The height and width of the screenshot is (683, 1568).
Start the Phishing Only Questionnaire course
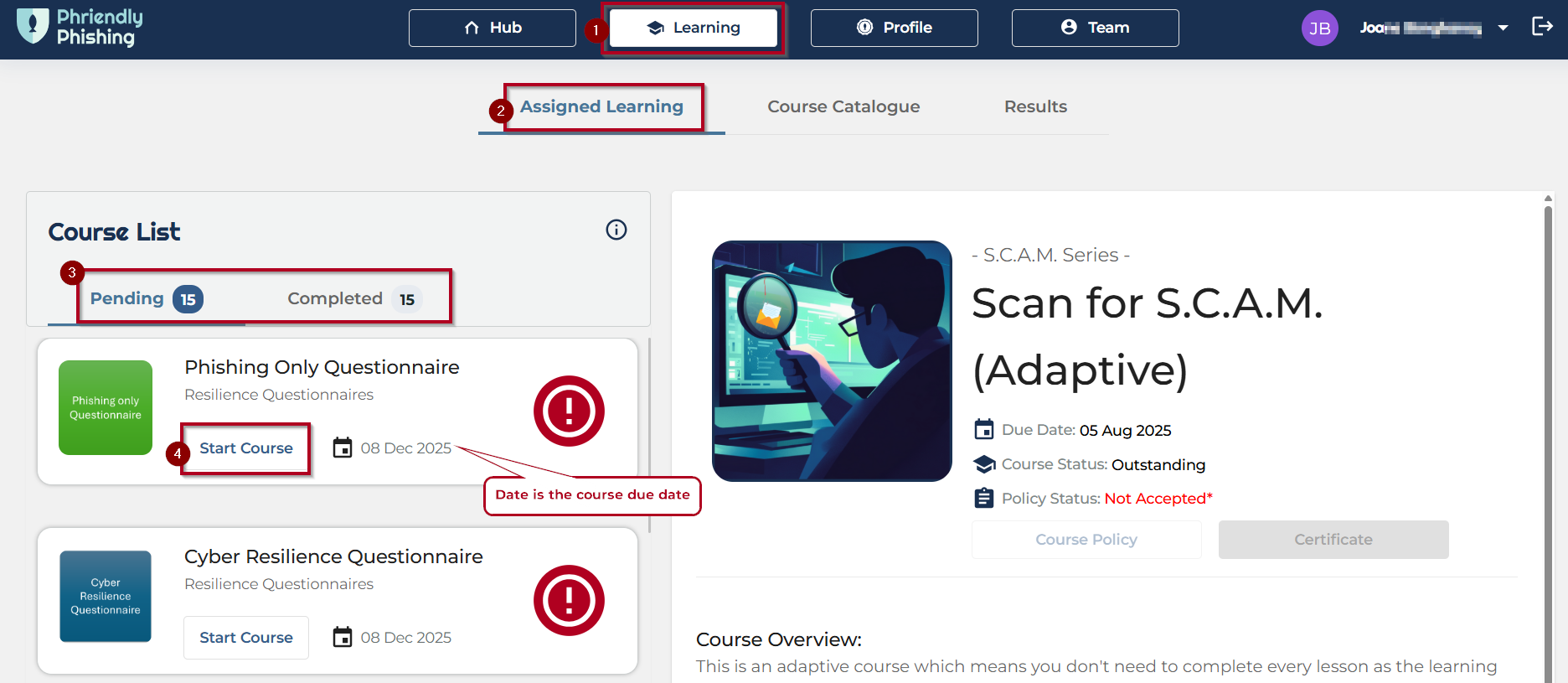tap(246, 448)
